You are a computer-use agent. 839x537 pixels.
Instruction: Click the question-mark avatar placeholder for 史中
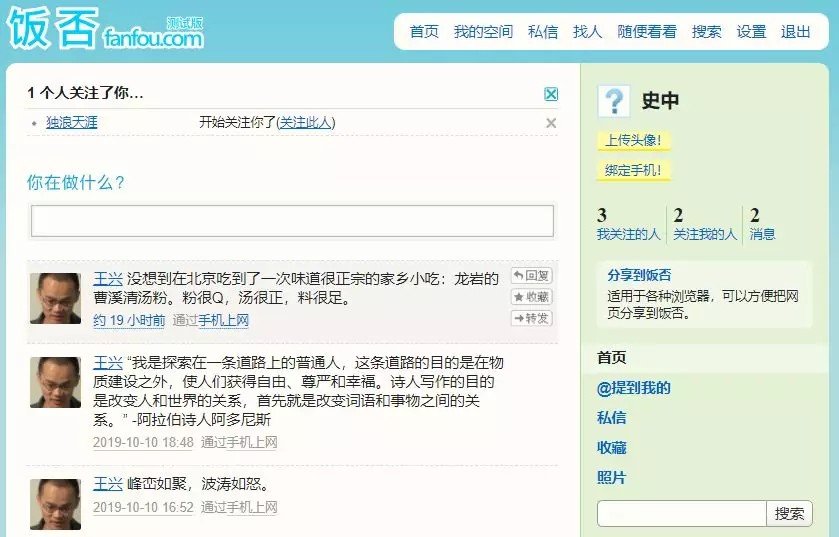pyautogui.click(x=614, y=101)
